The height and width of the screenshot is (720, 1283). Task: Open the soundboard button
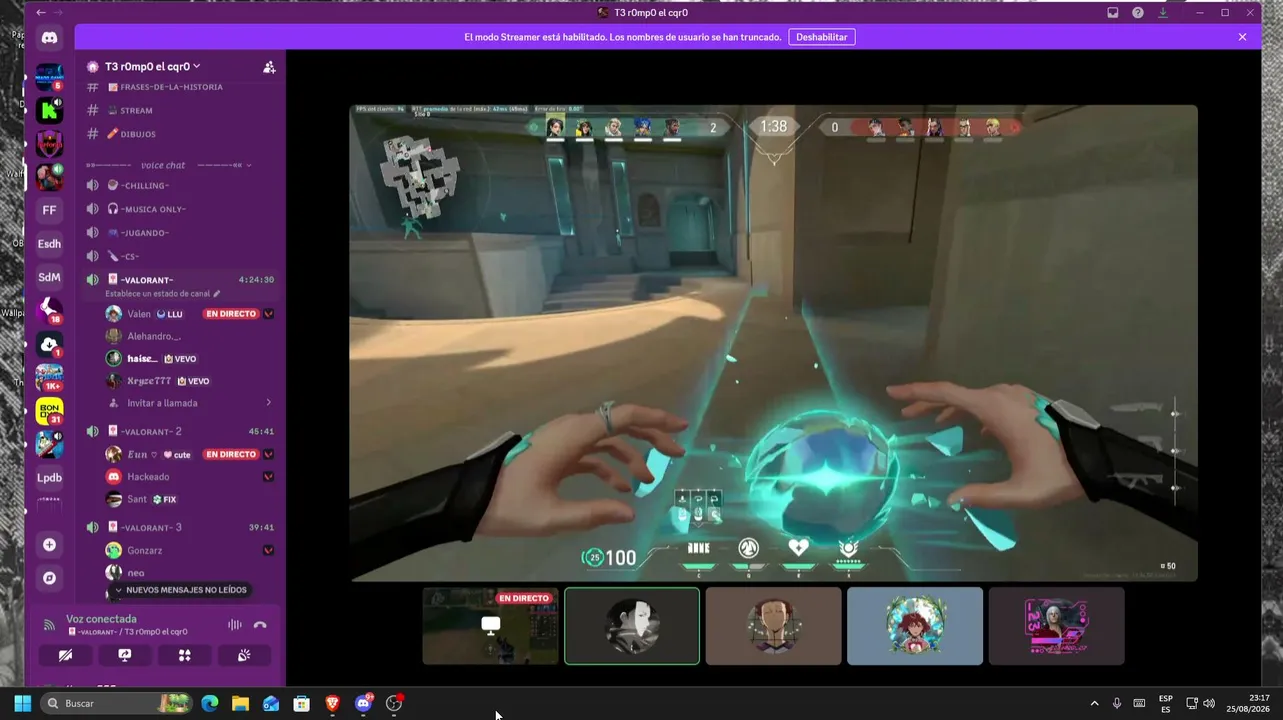[x=244, y=655]
